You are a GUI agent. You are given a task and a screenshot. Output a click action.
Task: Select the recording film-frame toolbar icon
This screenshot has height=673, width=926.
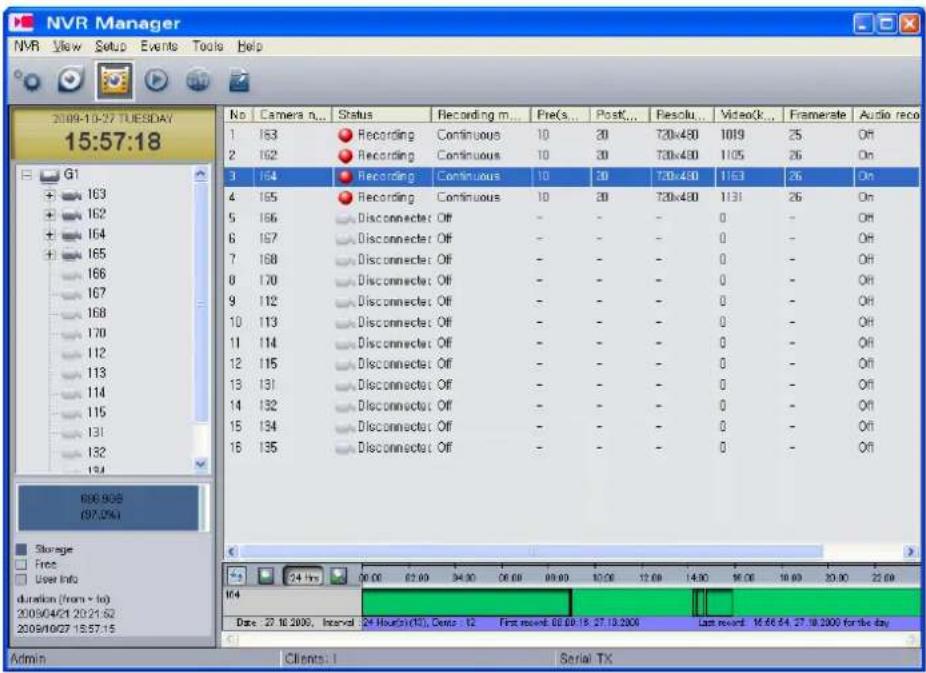click(x=114, y=81)
